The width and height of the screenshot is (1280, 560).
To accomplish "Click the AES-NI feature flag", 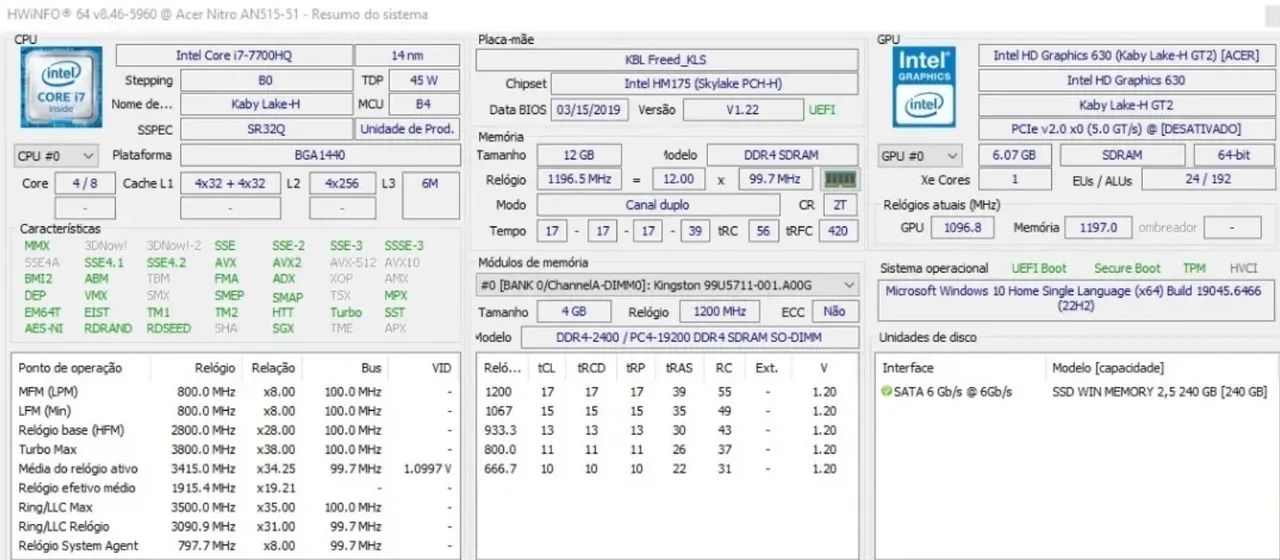I will coord(44,328).
